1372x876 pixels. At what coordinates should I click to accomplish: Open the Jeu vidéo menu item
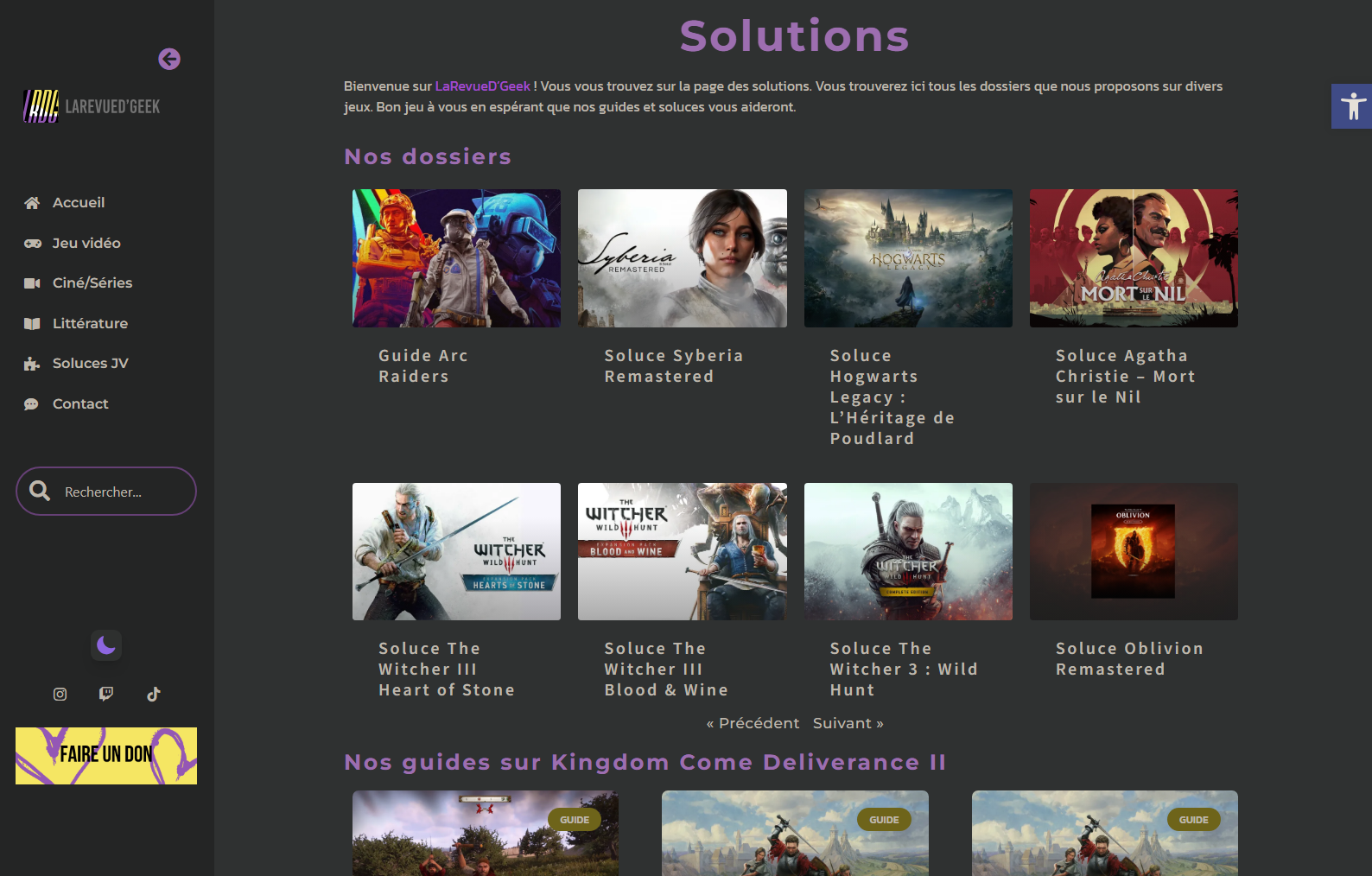(86, 243)
